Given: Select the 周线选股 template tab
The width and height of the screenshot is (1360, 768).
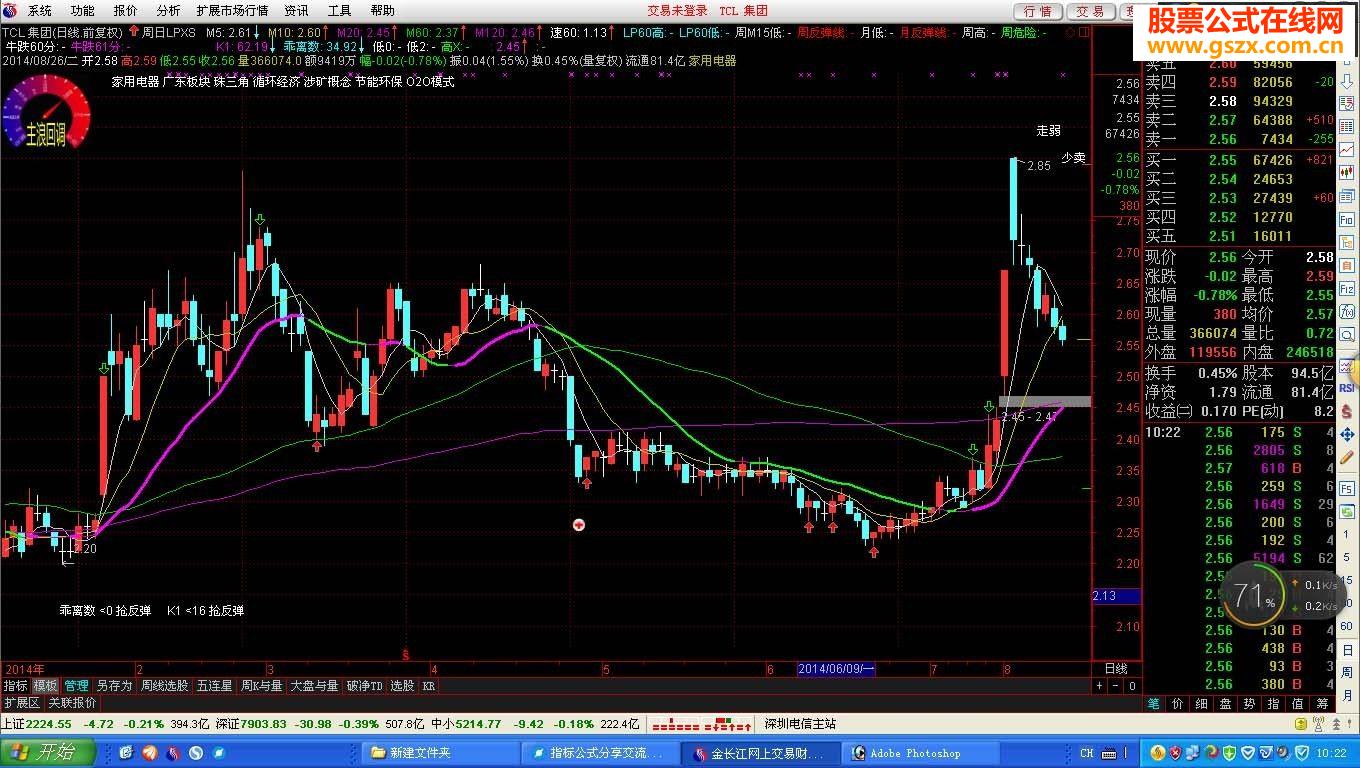Looking at the screenshot, I should (x=164, y=686).
